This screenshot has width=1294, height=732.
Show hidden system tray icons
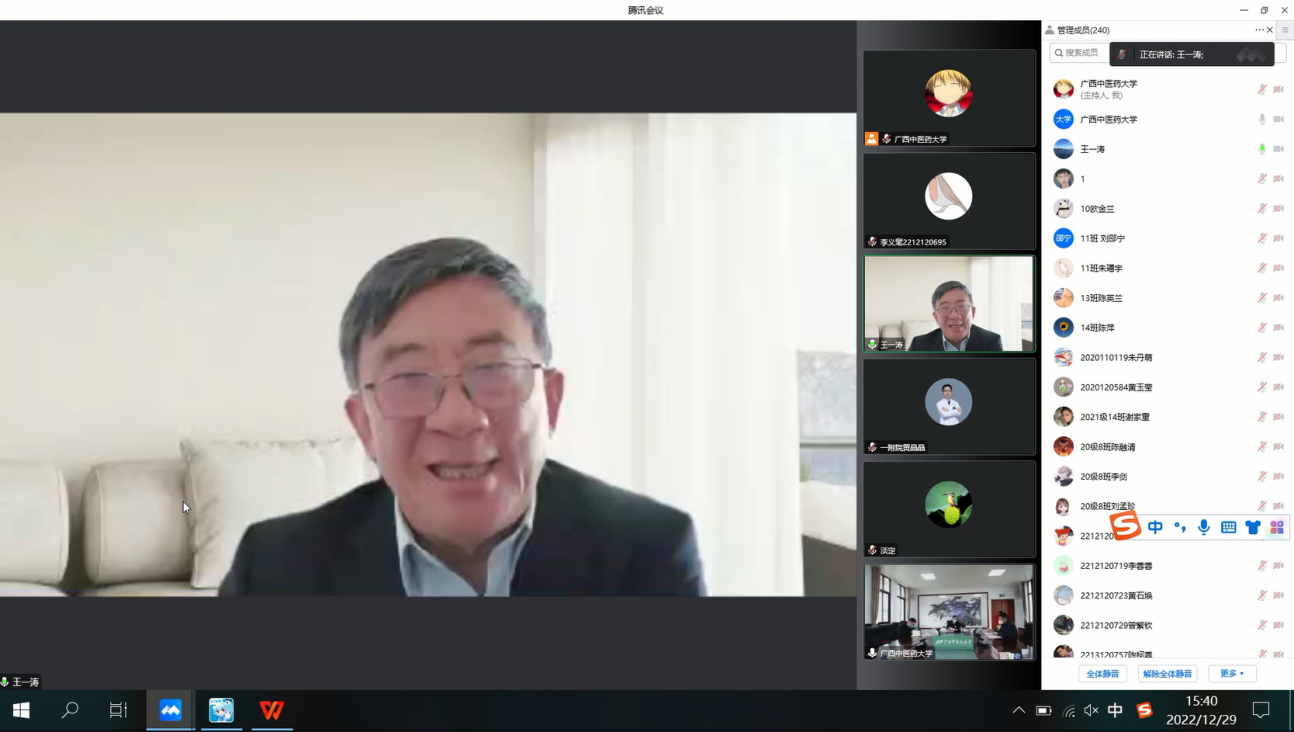pyautogui.click(x=1018, y=710)
